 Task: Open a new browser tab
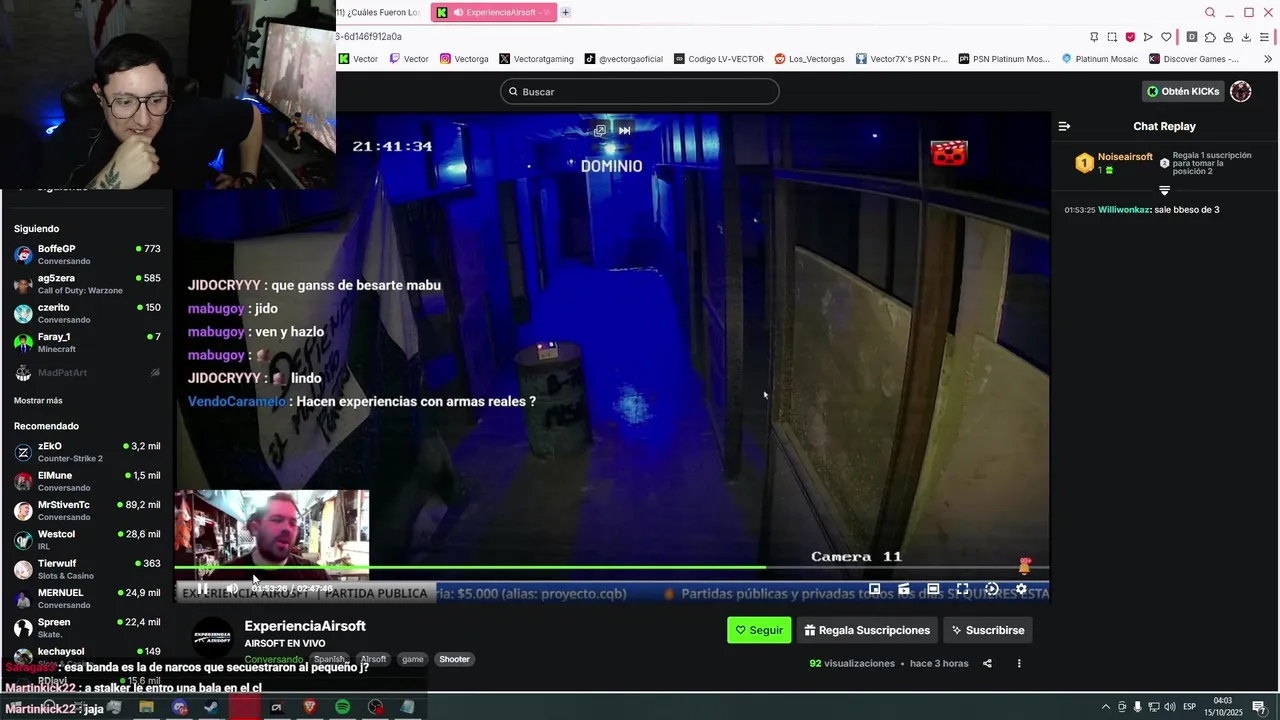tap(566, 12)
